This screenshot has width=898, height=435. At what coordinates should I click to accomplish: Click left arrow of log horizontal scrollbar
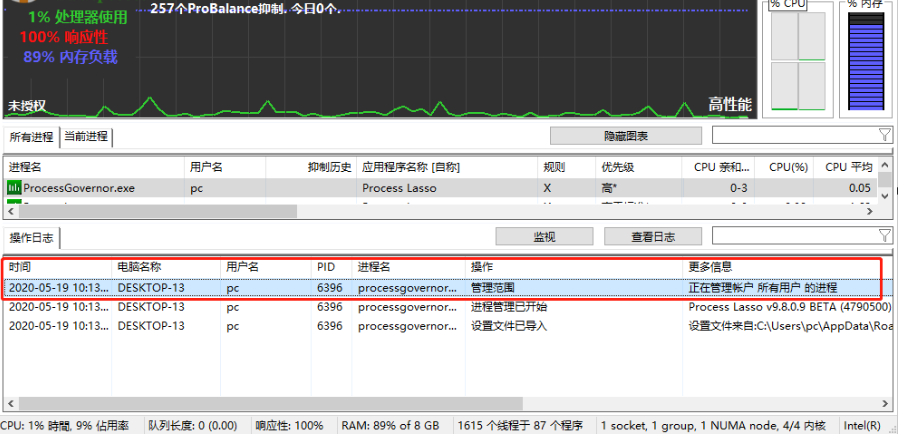pyautogui.click(x=9, y=404)
